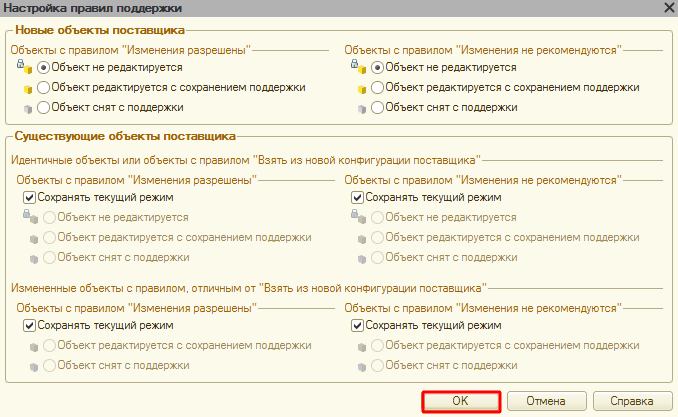Confirm settings with the OK button

(x=461, y=401)
